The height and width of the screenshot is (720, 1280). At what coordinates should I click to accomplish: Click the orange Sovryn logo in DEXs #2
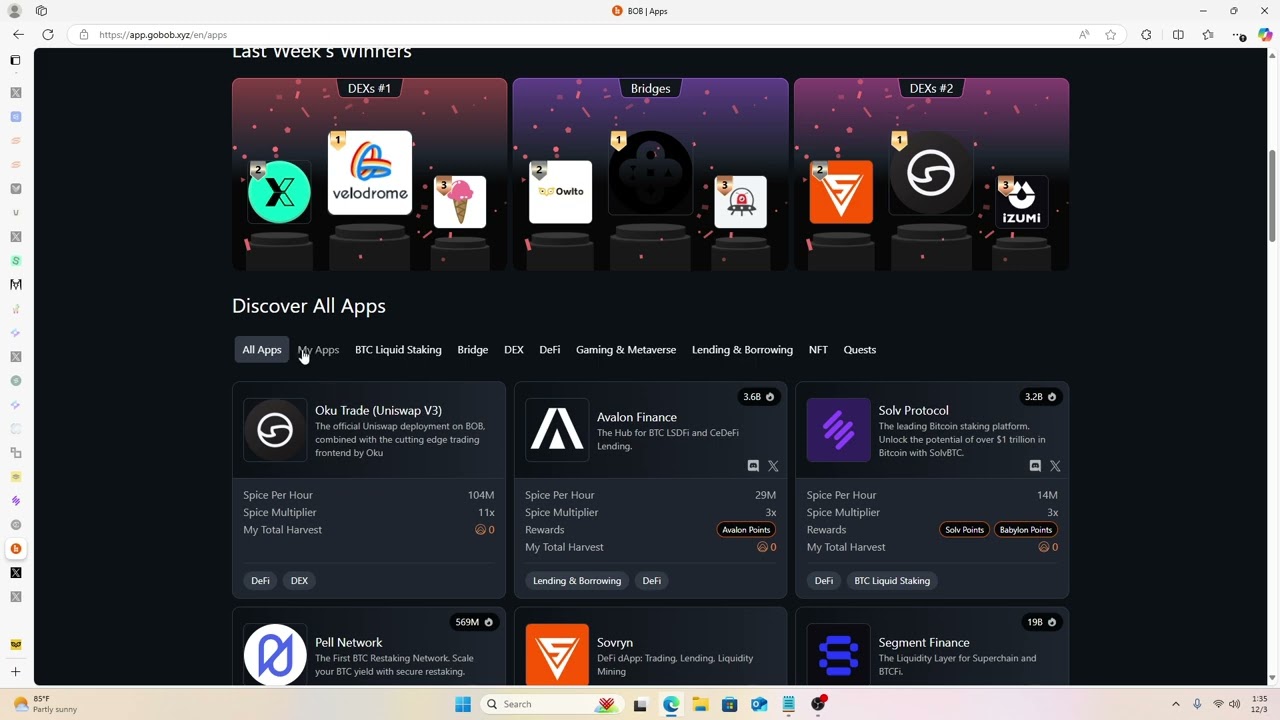pos(841,192)
